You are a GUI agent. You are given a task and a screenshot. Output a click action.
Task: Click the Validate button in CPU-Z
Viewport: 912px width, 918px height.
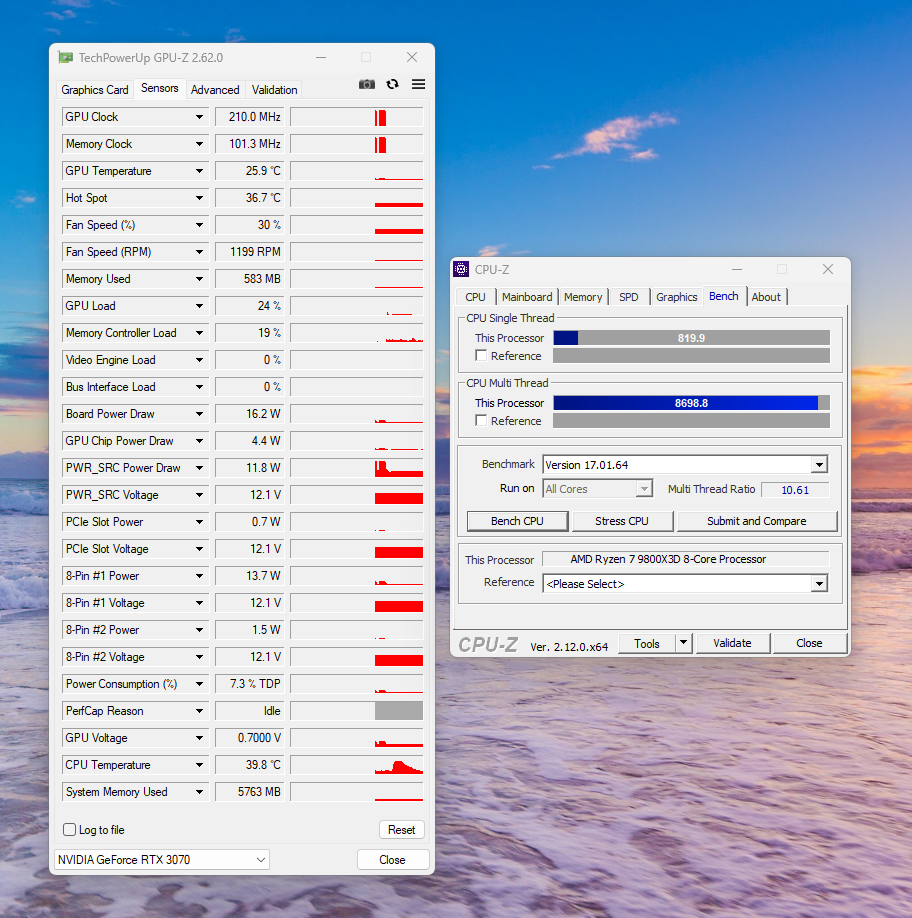[x=732, y=643]
